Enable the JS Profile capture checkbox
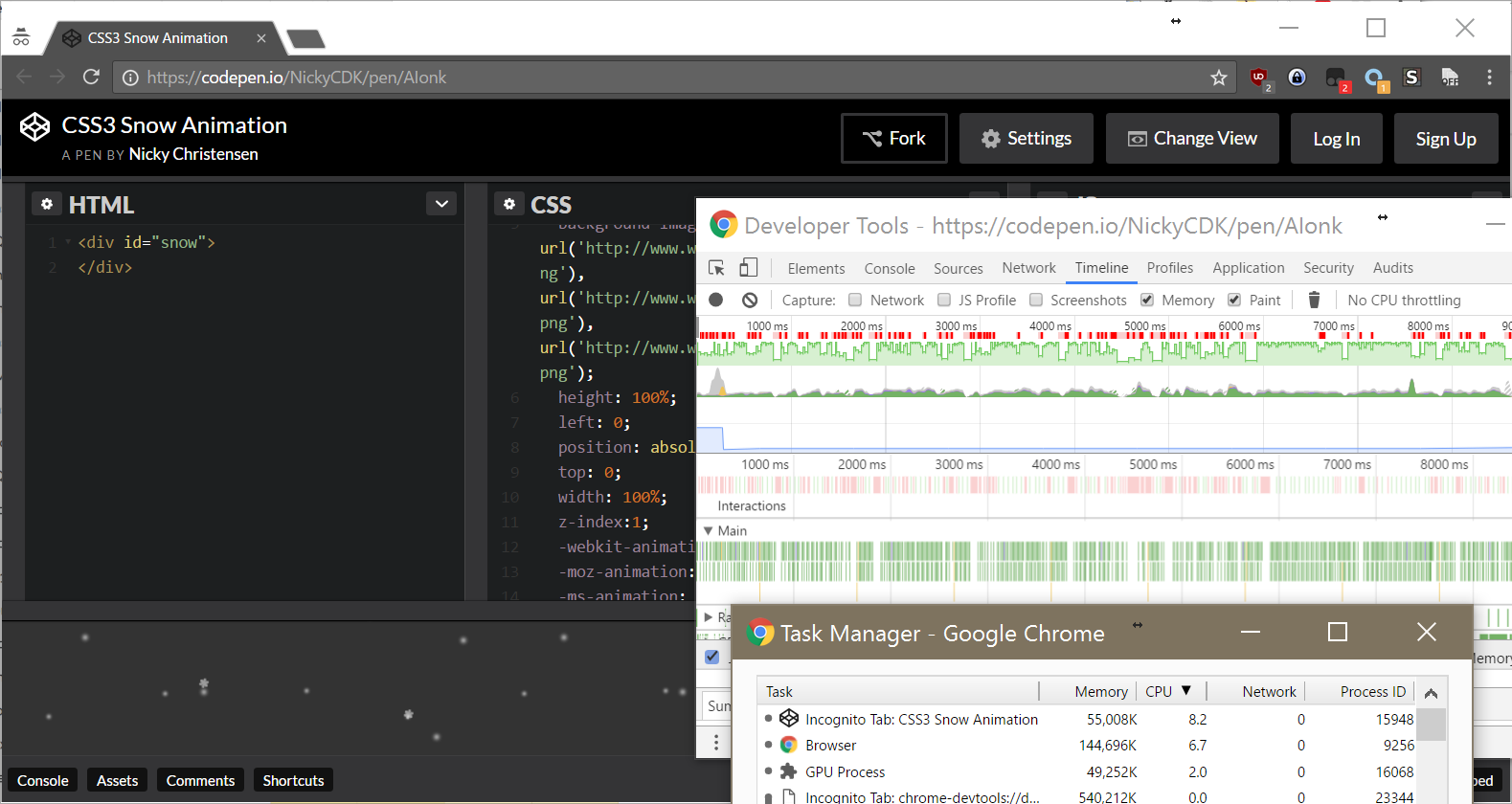The image size is (1512, 804). (x=944, y=300)
